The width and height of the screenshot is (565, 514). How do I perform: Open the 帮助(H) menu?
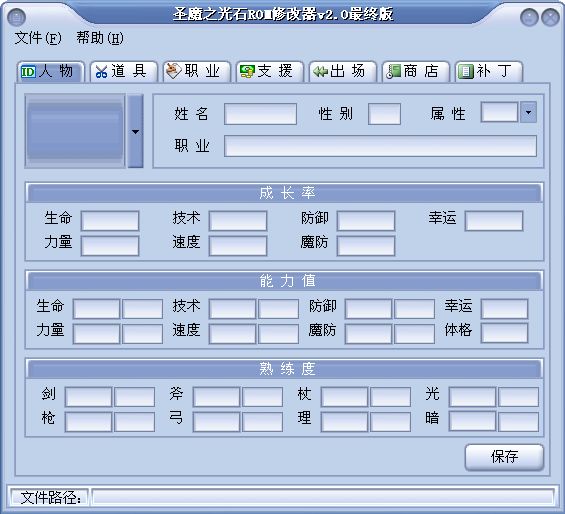point(99,38)
